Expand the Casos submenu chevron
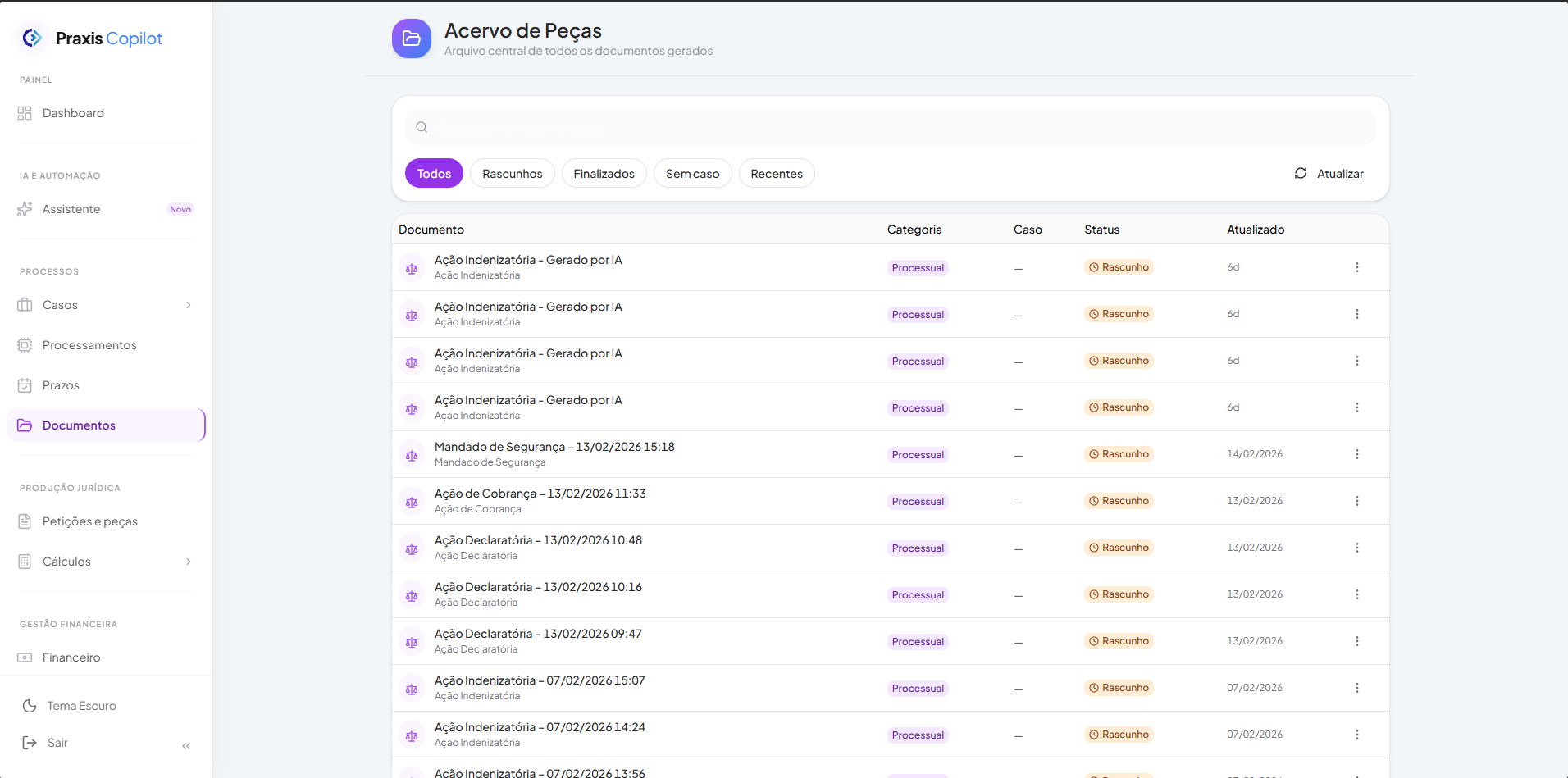This screenshot has width=1568, height=778. 189,305
